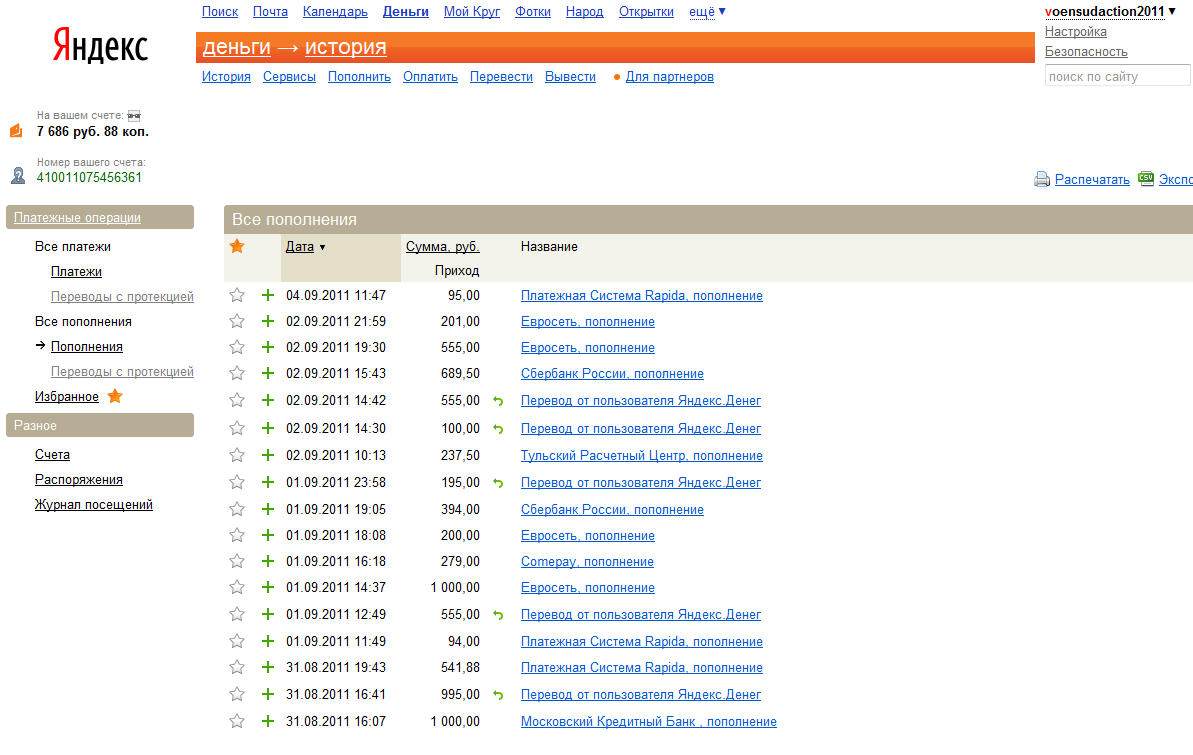Open the Перевести submenu link
1193x755 pixels.
click(501, 76)
